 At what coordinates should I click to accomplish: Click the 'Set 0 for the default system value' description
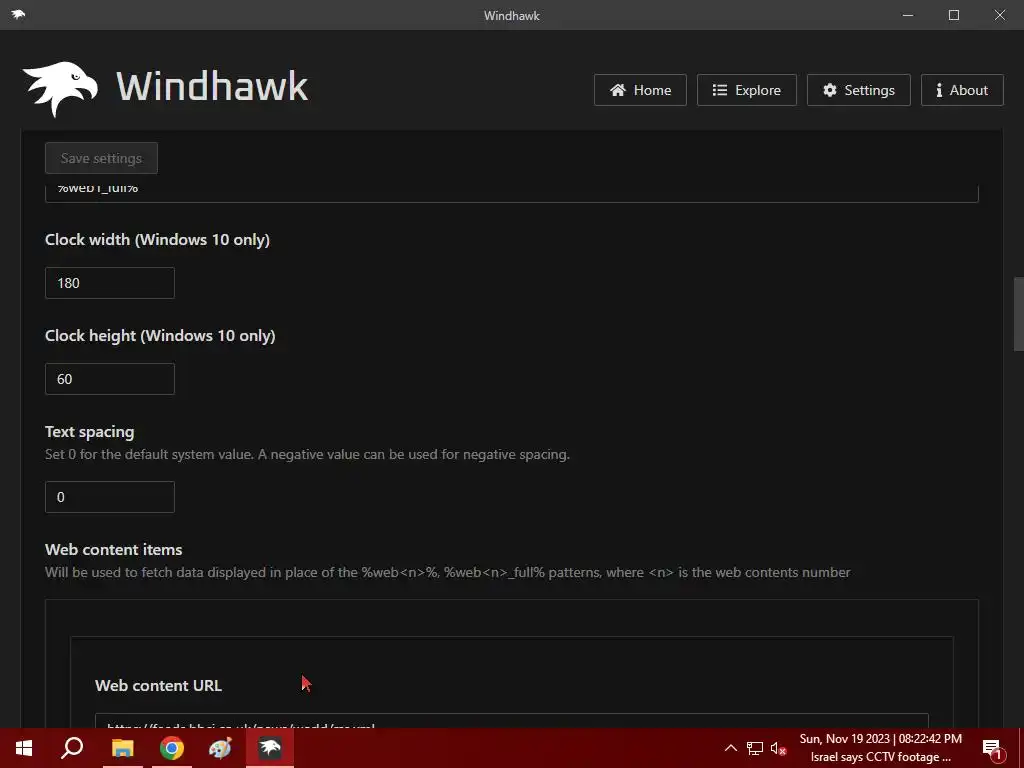tap(307, 455)
